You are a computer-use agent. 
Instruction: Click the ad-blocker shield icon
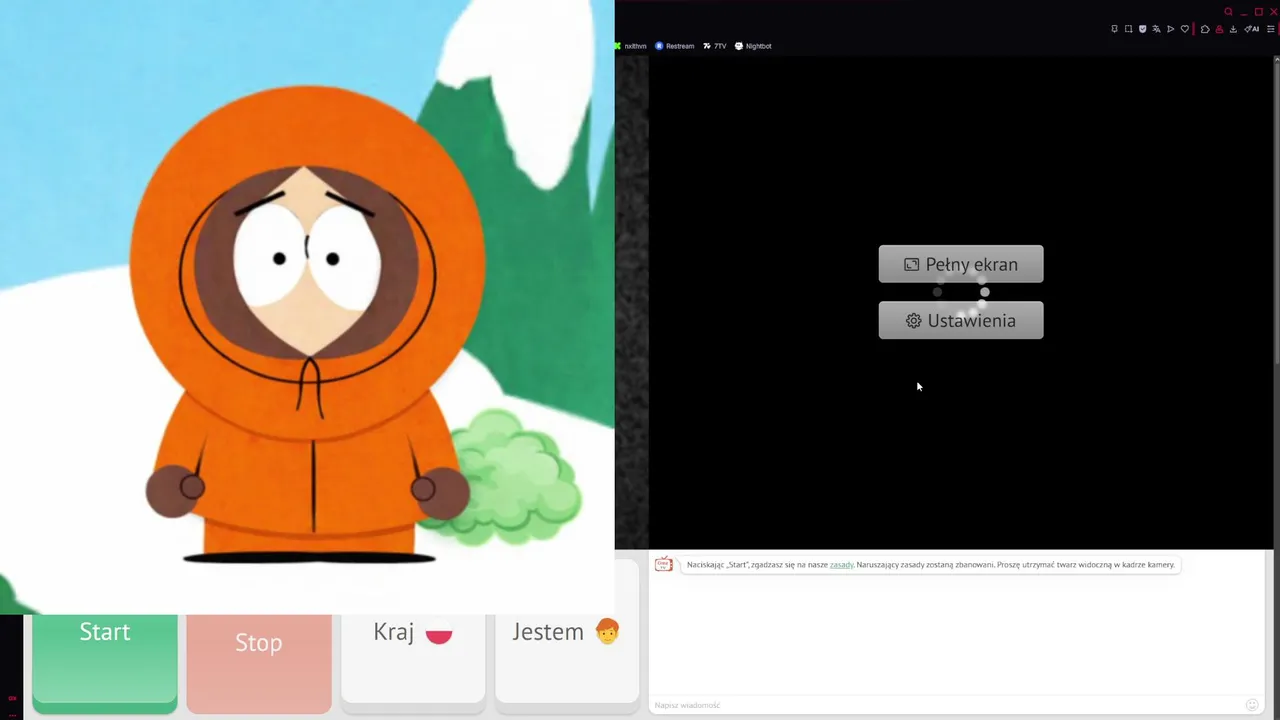(1143, 29)
